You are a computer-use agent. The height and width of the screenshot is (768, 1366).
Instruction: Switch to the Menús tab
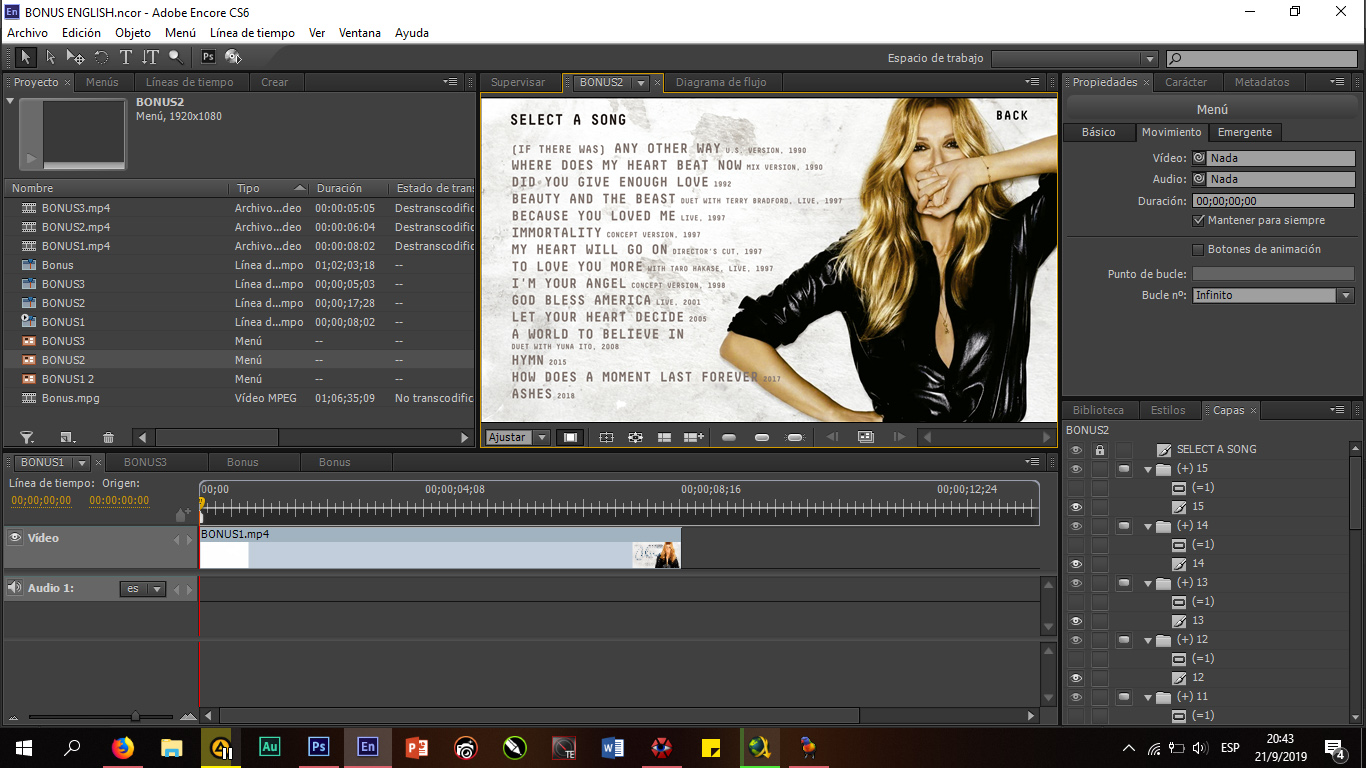(x=102, y=82)
